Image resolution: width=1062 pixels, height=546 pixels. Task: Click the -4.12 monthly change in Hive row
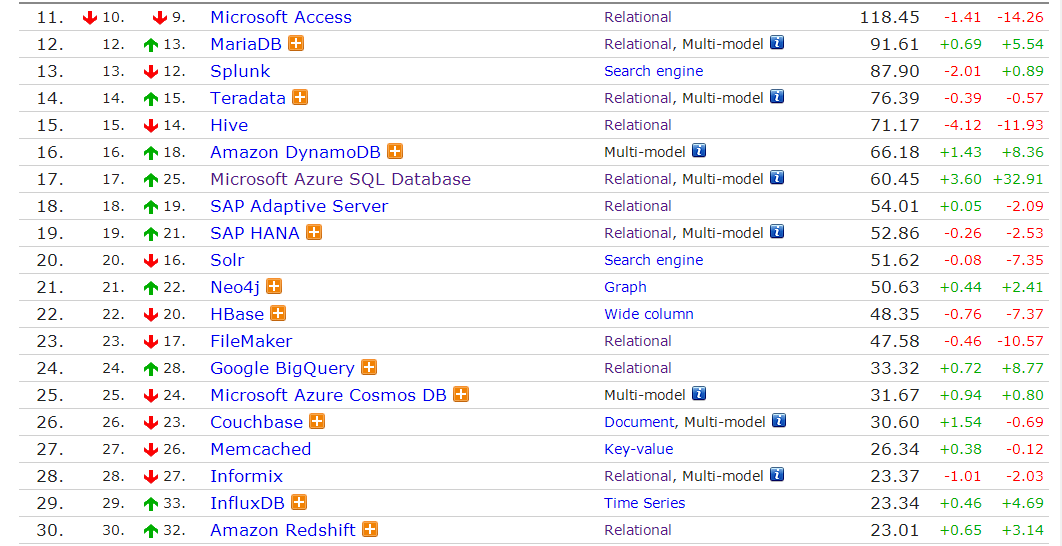(962, 125)
